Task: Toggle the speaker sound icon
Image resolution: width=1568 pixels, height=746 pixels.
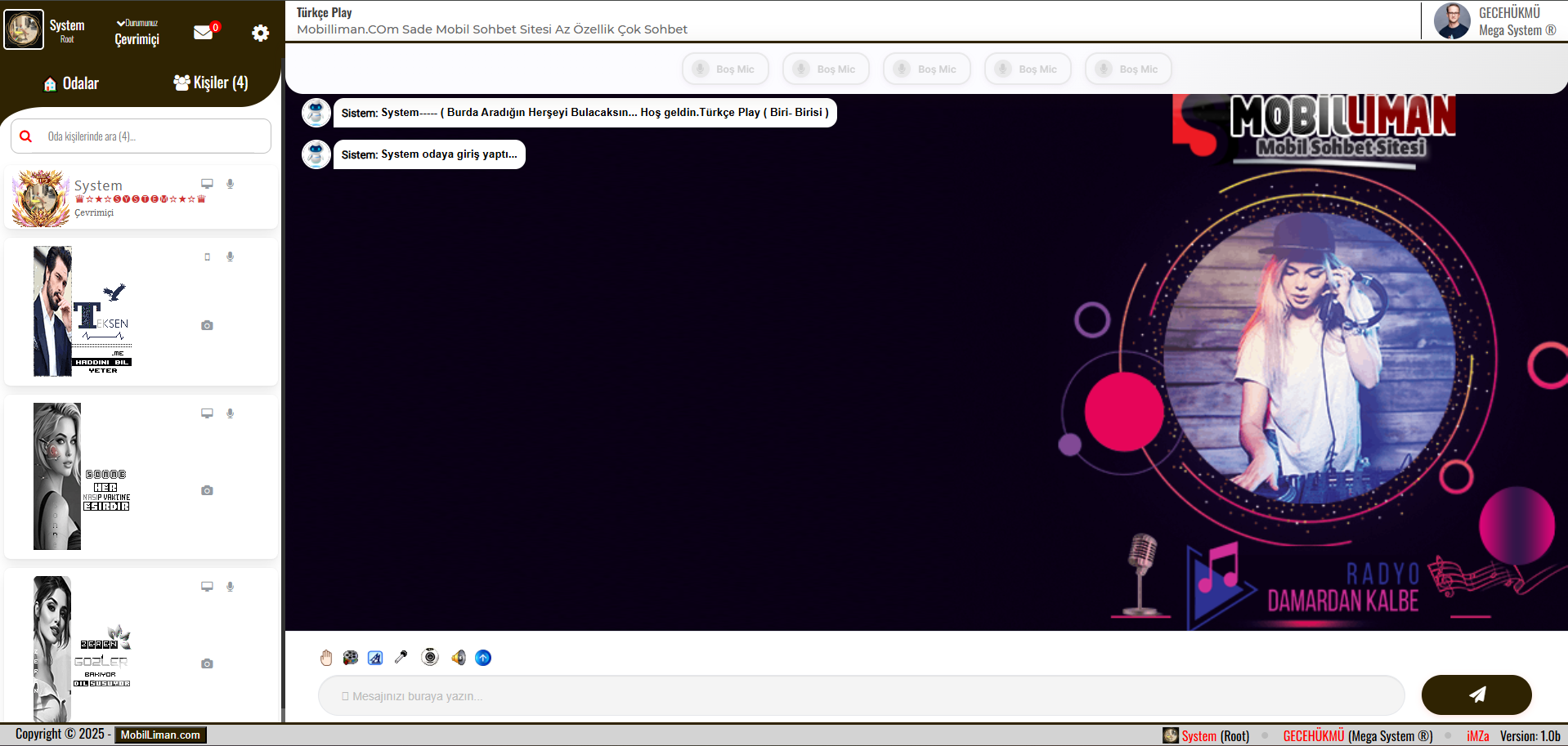Action: pos(458,658)
